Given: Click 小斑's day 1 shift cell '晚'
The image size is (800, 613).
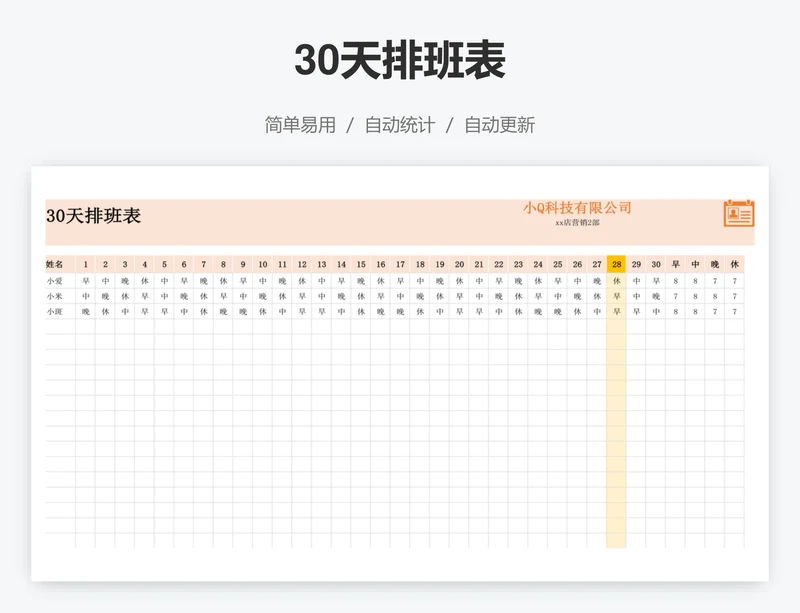Looking at the screenshot, I should (86, 311).
